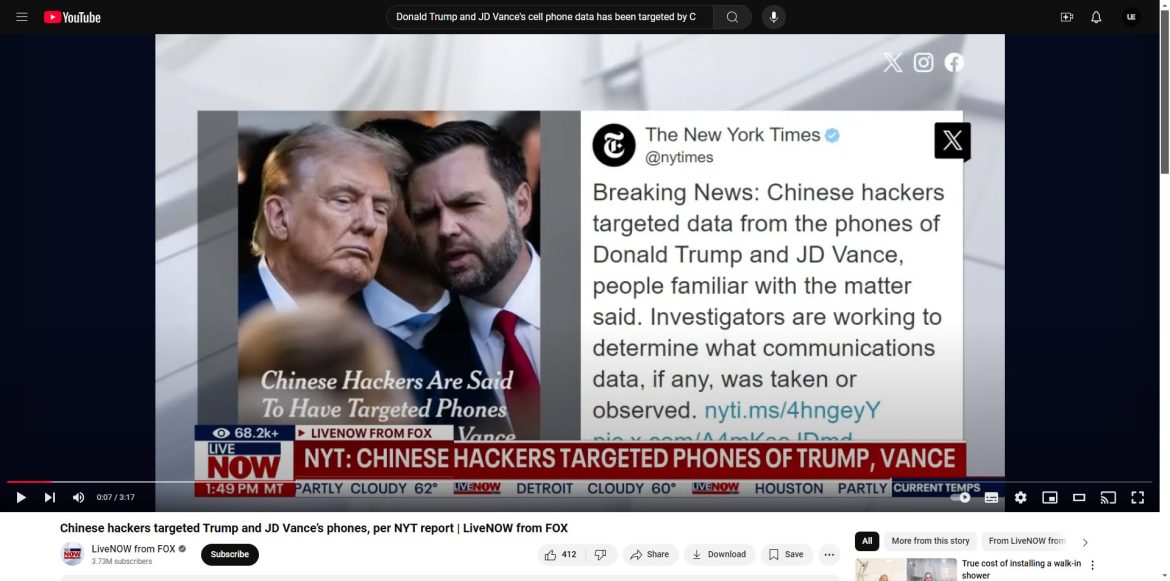Select 'More from this story' chip
Screen dimensions: 1170x581
pyautogui.click(x=930, y=541)
